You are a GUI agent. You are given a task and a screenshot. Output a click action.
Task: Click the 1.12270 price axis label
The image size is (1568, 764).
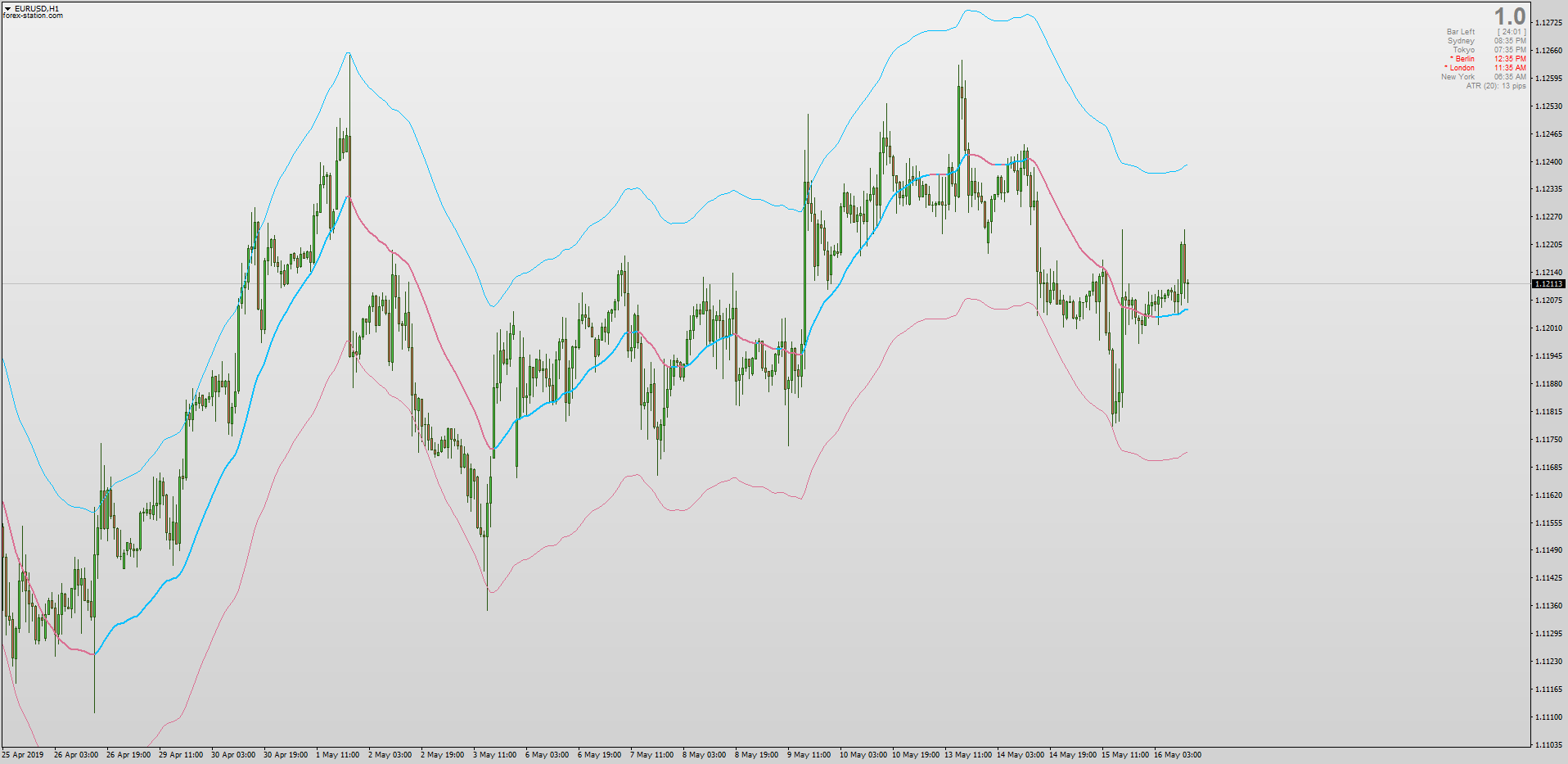(1549, 217)
